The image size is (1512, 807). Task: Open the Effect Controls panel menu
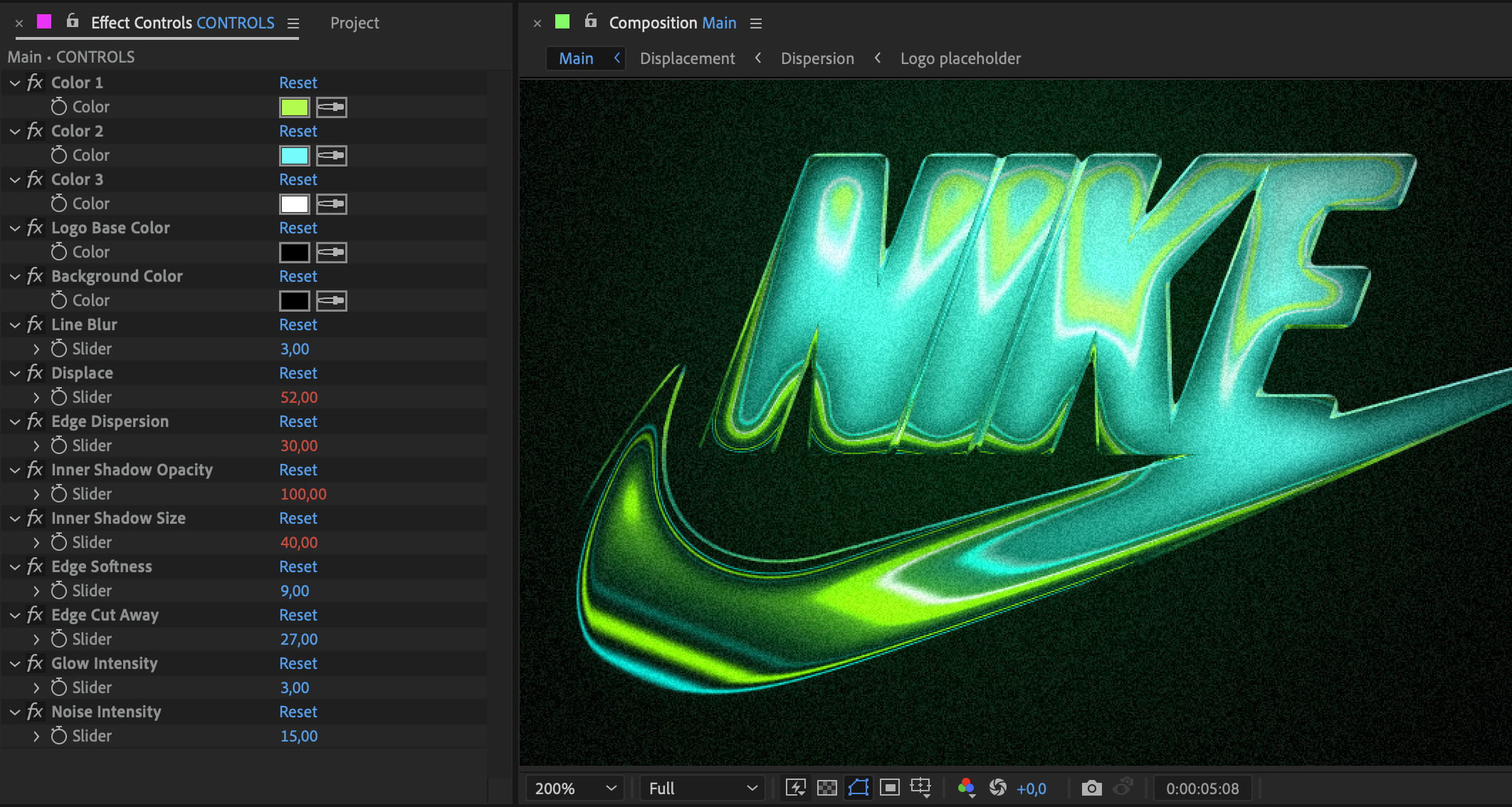[293, 23]
